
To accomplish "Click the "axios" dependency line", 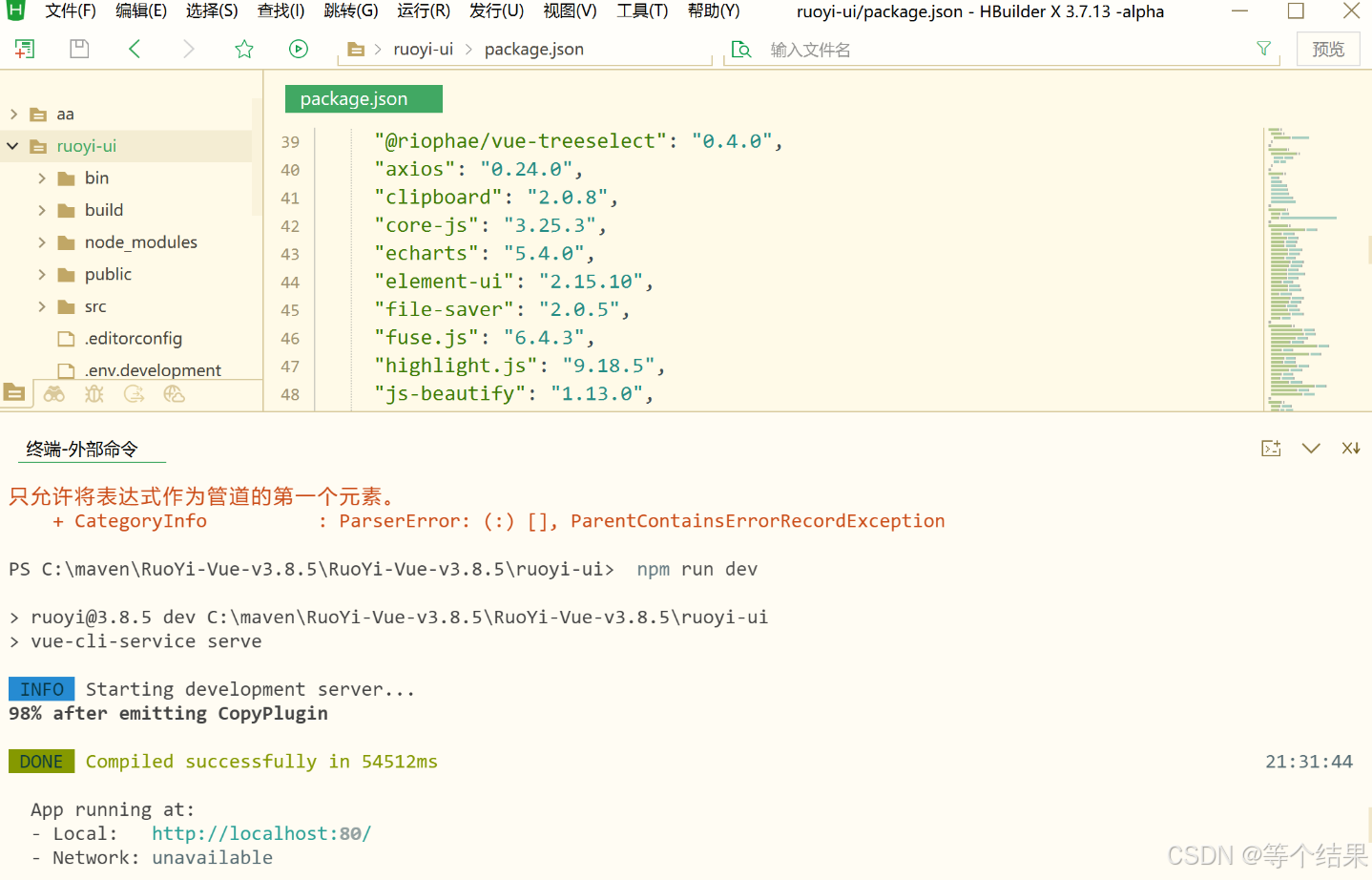I will click(x=478, y=170).
